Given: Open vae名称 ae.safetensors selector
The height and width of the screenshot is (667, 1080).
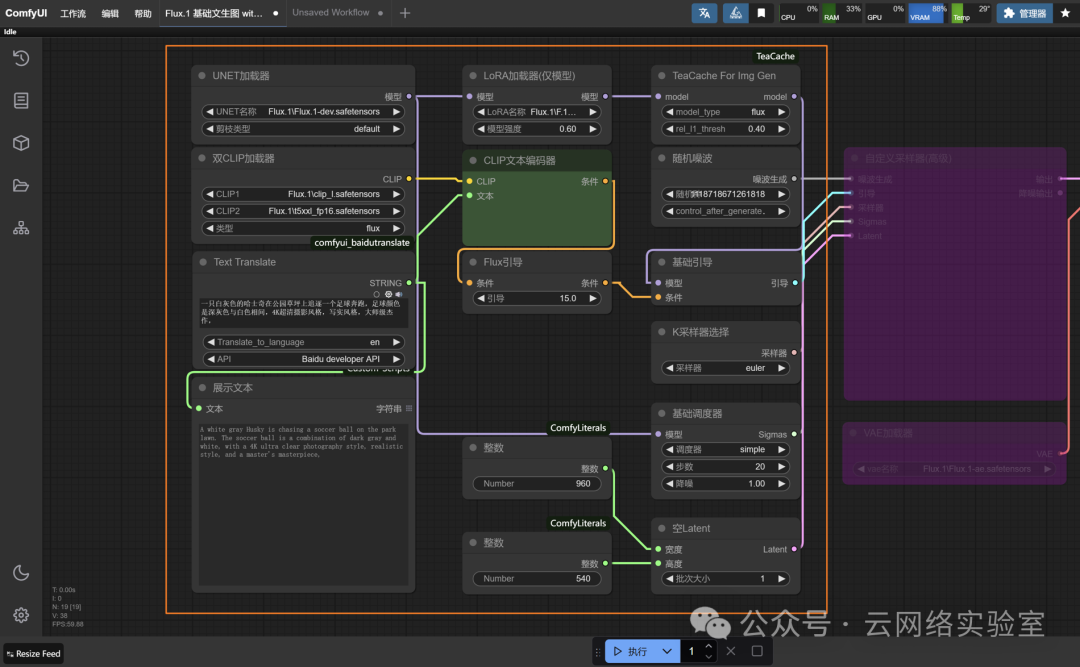Looking at the screenshot, I should 954,469.
